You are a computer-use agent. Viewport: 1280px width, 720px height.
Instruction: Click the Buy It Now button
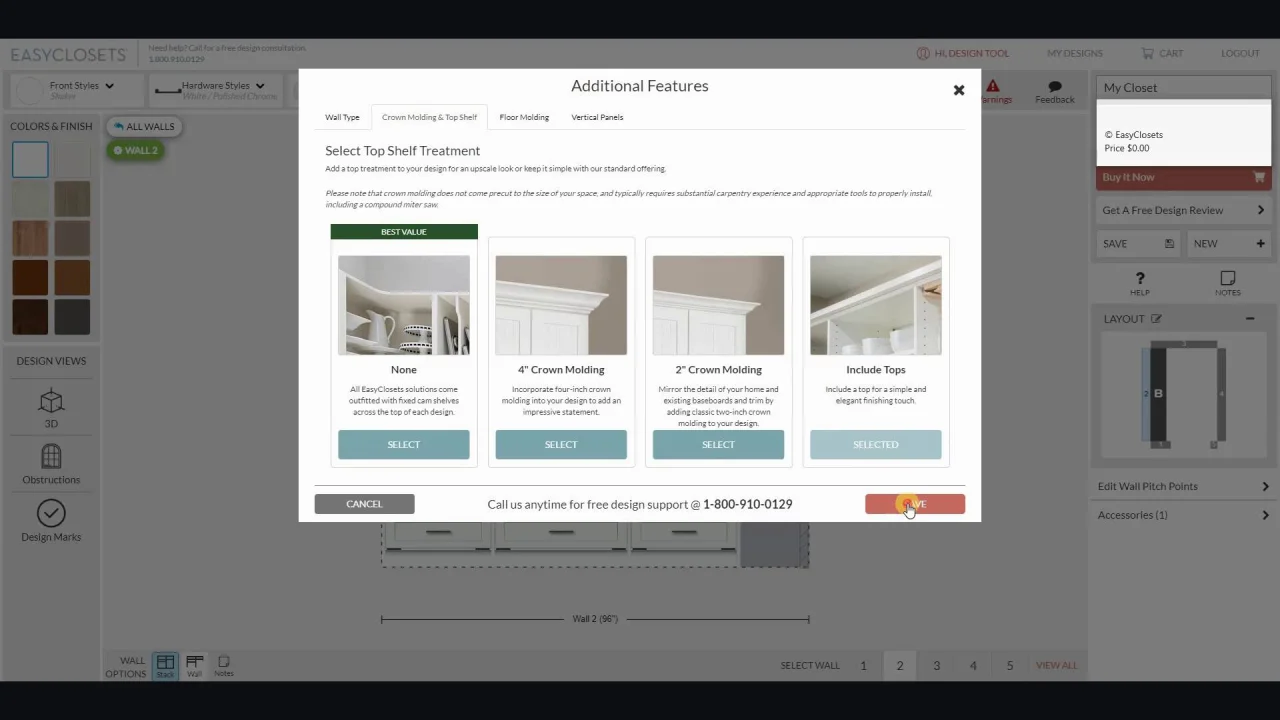[x=1183, y=177]
